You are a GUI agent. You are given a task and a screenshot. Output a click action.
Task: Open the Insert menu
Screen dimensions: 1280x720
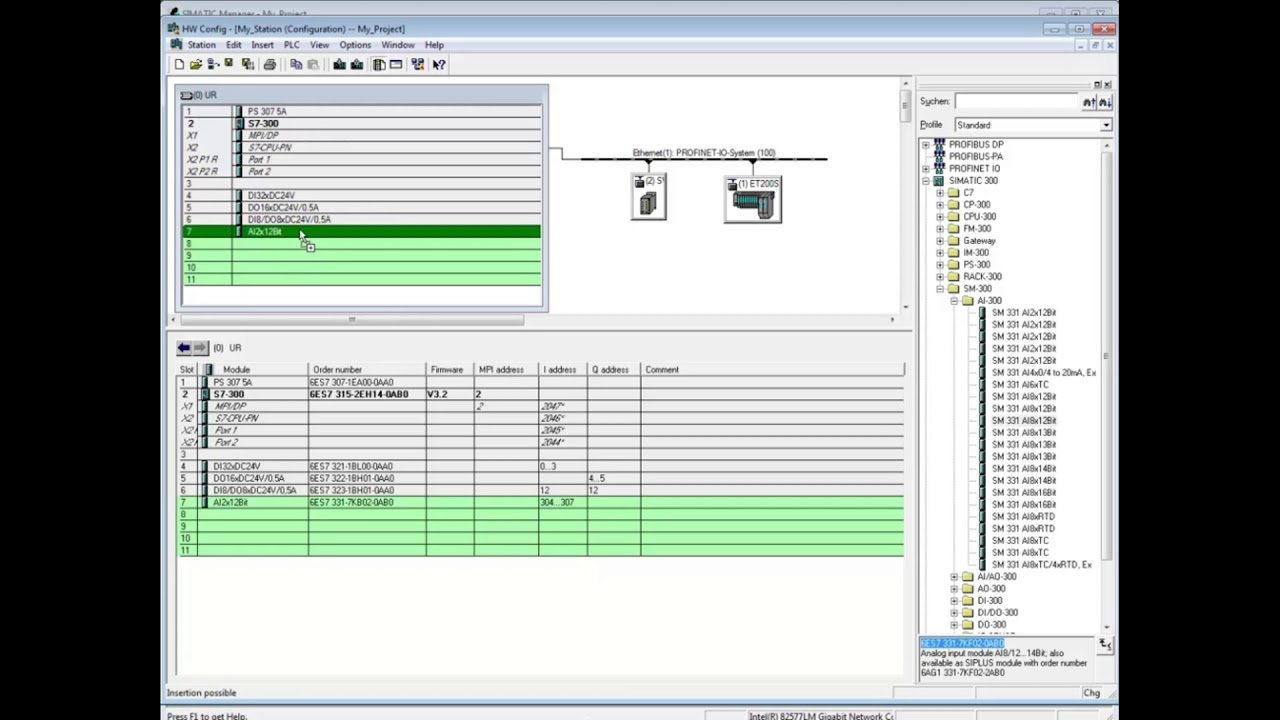(262, 45)
